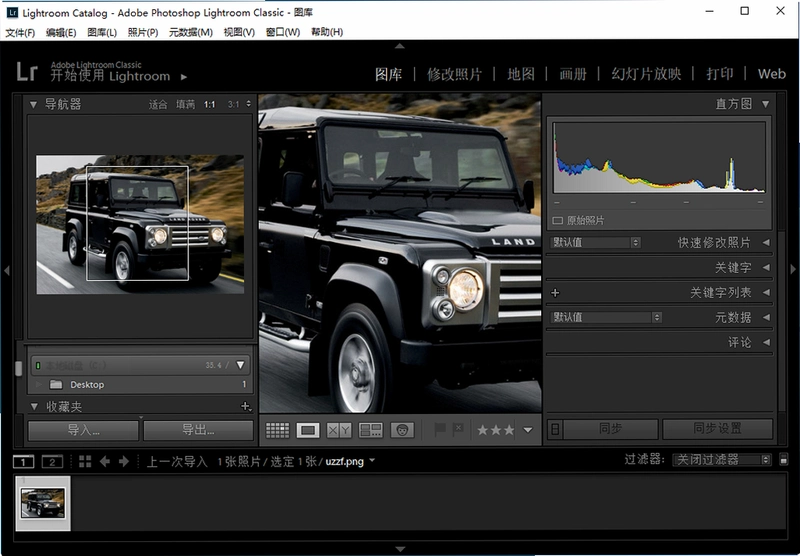The image size is (800, 556).
Task: Switch to the 画册 module
Action: [573, 74]
